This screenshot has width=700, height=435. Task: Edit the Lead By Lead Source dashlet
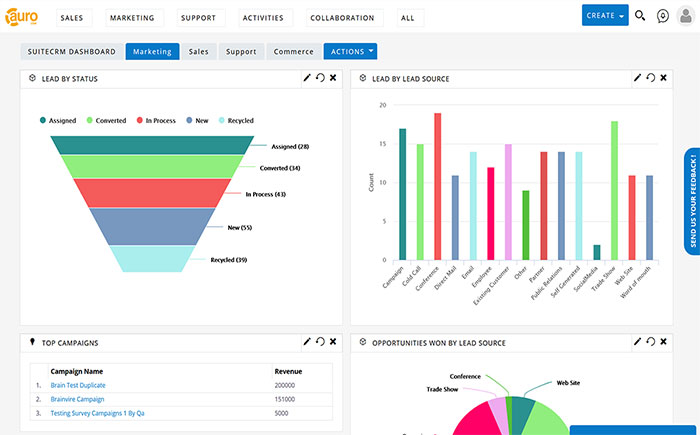pos(637,78)
